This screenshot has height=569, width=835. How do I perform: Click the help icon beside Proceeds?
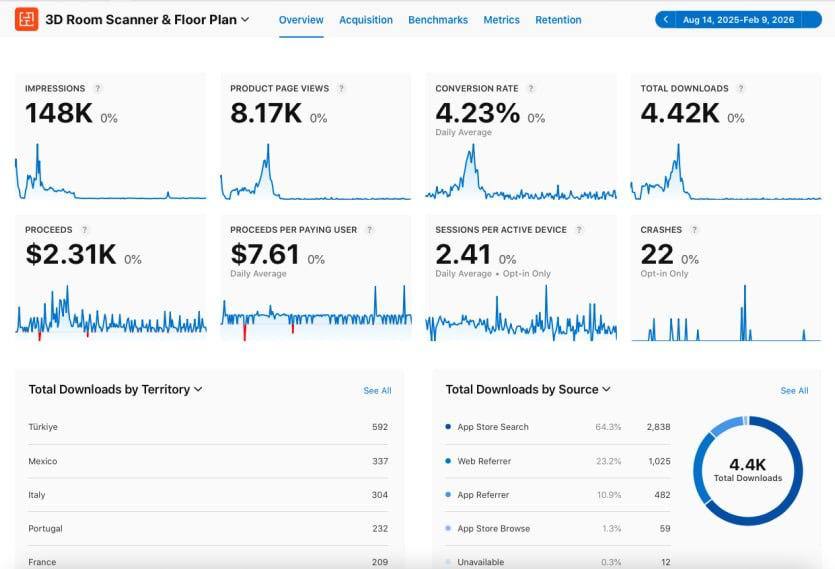pyautogui.click(x=84, y=230)
